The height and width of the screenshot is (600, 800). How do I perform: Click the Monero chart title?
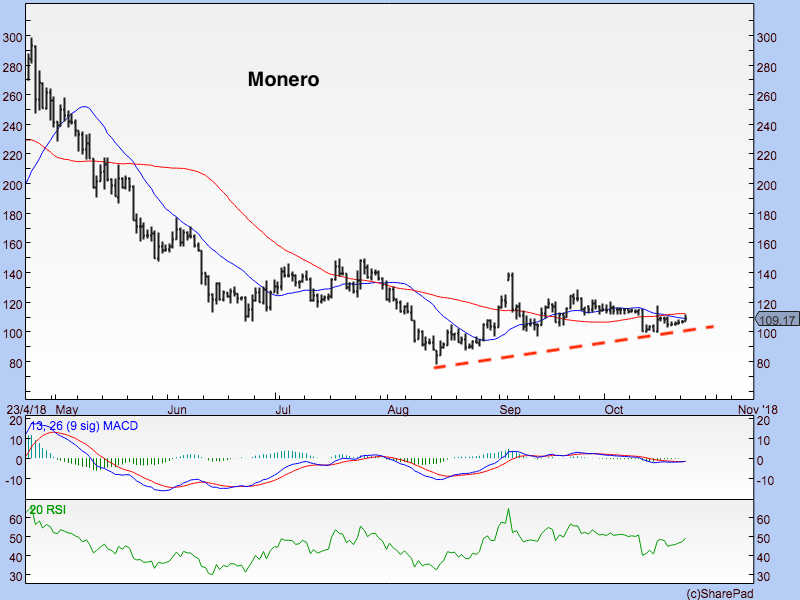tap(283, 79)
